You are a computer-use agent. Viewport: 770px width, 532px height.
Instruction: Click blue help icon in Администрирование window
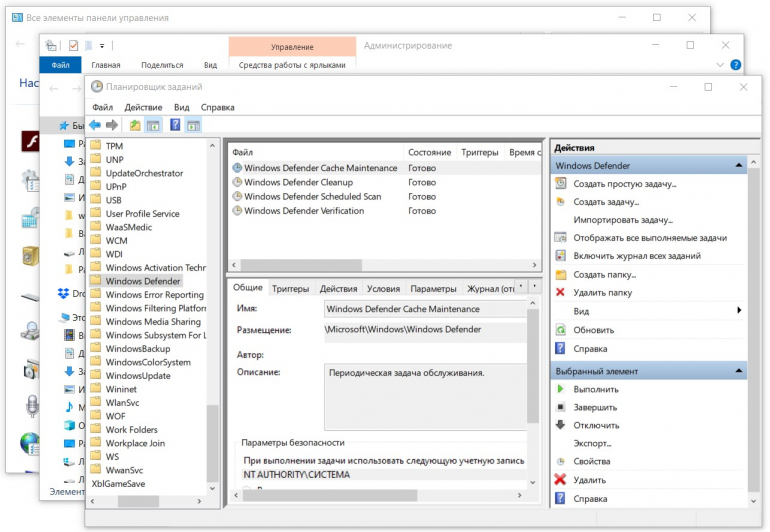tap(736, 65)
